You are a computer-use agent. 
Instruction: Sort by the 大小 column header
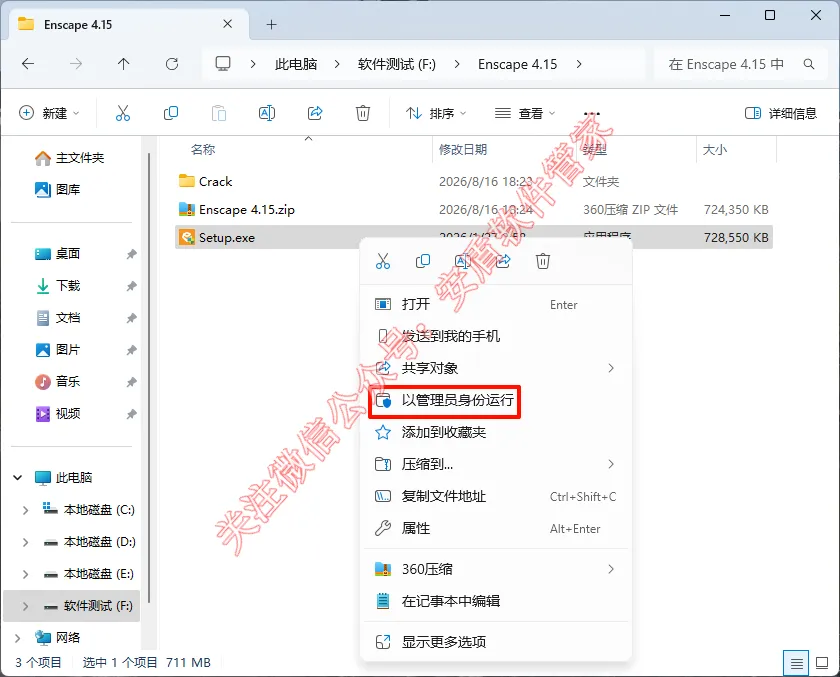(715, 149)
